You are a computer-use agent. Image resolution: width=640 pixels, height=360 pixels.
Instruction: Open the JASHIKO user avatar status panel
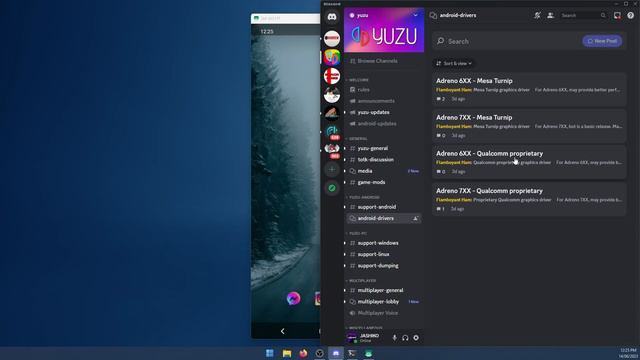point(352,338)
